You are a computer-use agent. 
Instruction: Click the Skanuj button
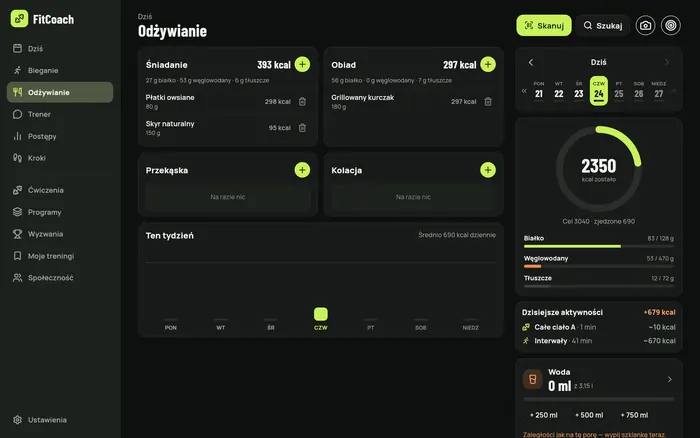pyautogui.click(x=544, y=25)
